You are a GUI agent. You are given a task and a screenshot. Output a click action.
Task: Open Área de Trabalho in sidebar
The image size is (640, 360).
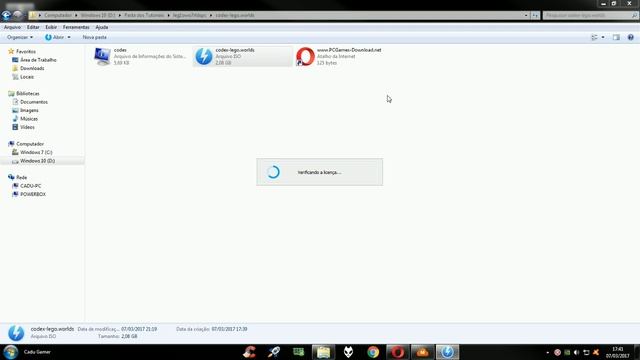pos(38,60)
